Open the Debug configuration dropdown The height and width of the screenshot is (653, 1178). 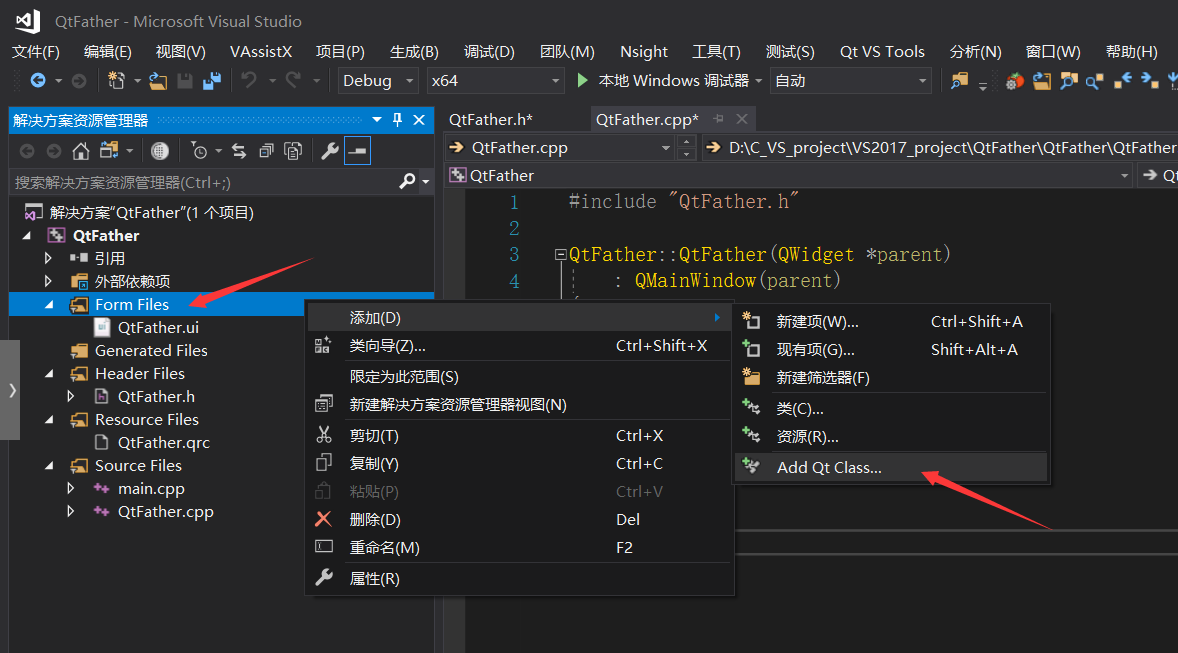click(377, 80)
